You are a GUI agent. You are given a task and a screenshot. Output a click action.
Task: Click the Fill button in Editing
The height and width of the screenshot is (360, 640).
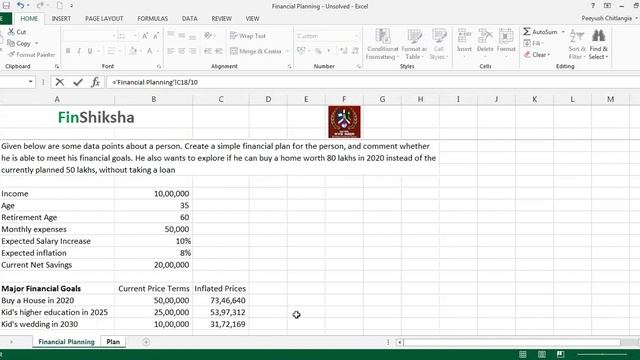point(533,43)
